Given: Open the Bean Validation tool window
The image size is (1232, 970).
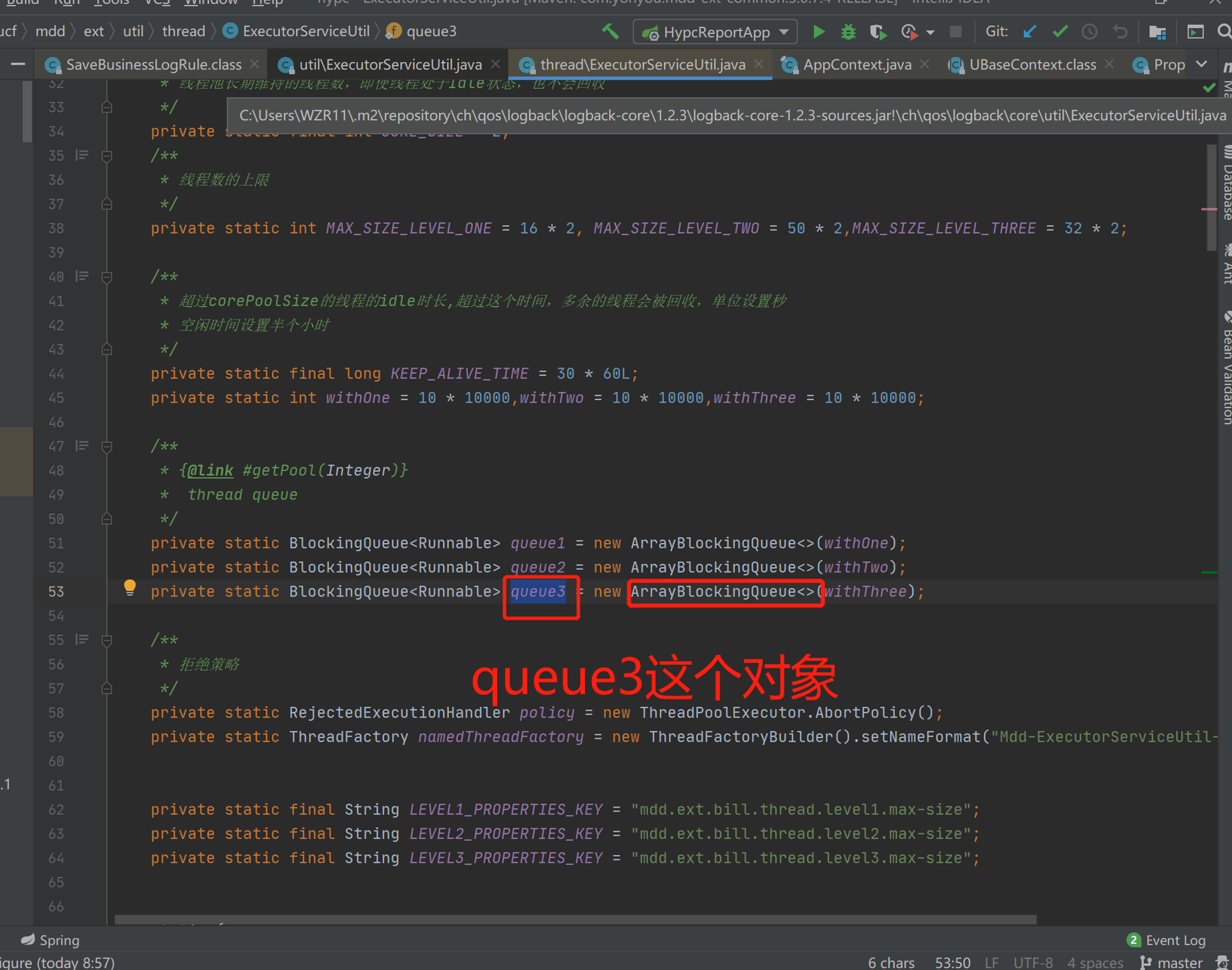Looking at the screenshot, I should pyautogui.click(x=1226, y=367).
